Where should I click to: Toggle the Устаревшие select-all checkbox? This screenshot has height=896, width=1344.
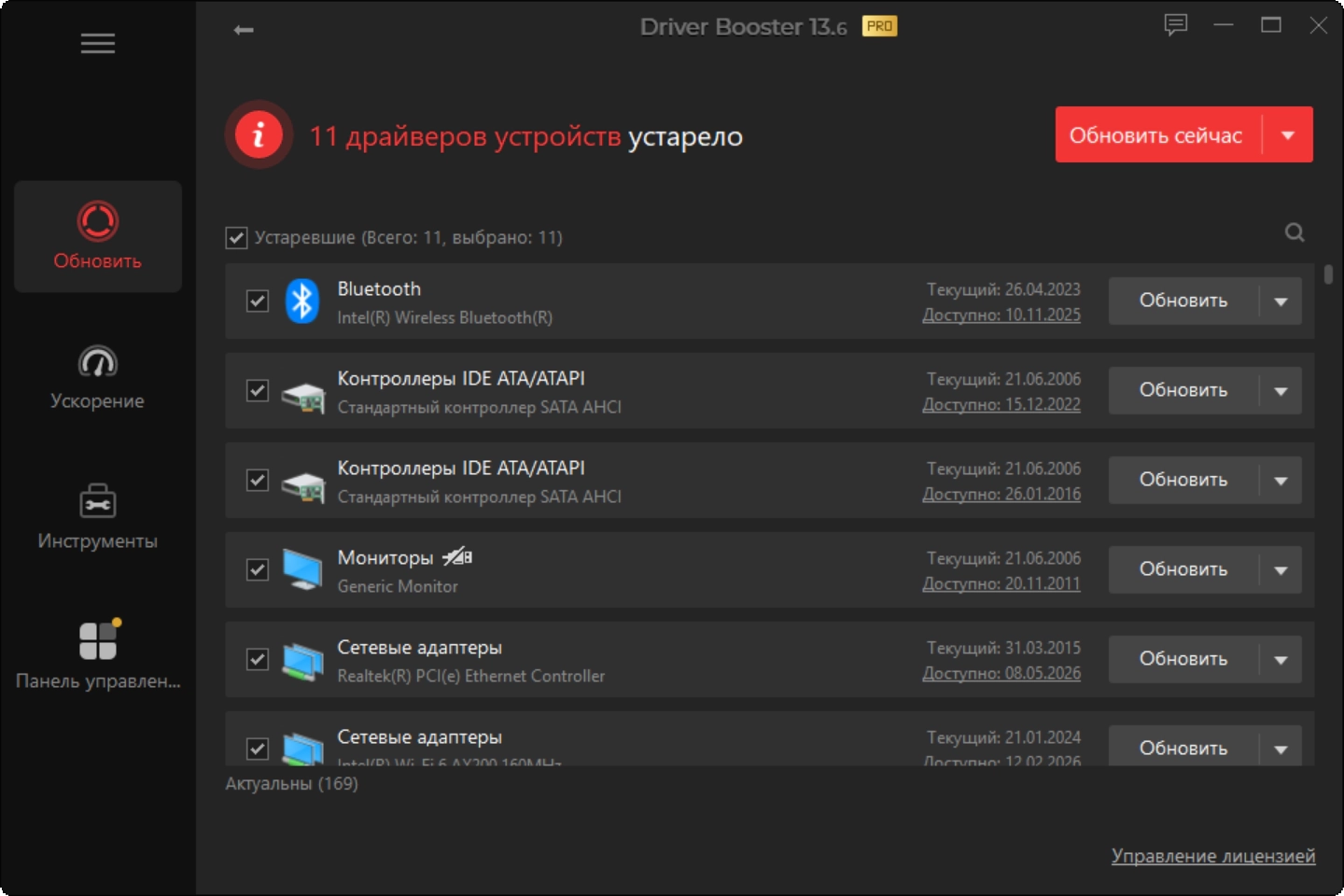[236, 238]
